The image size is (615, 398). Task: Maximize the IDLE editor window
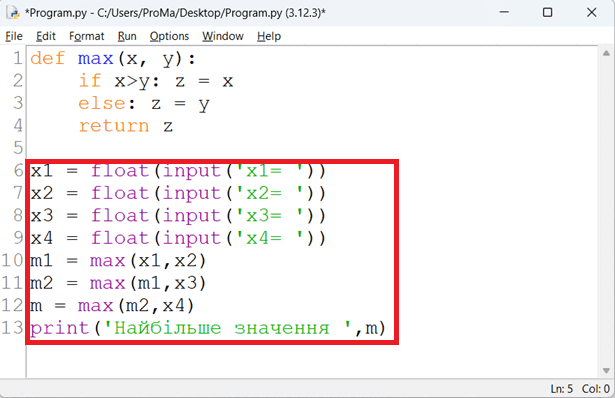[x=548, y=12]
